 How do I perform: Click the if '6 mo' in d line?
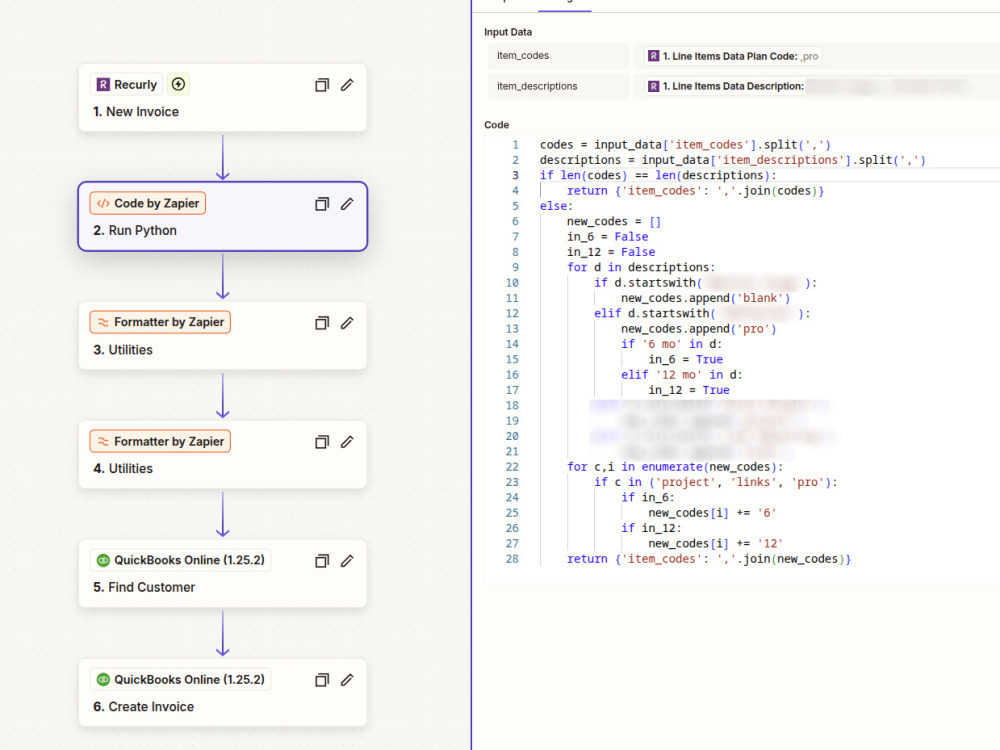[672, 344]
